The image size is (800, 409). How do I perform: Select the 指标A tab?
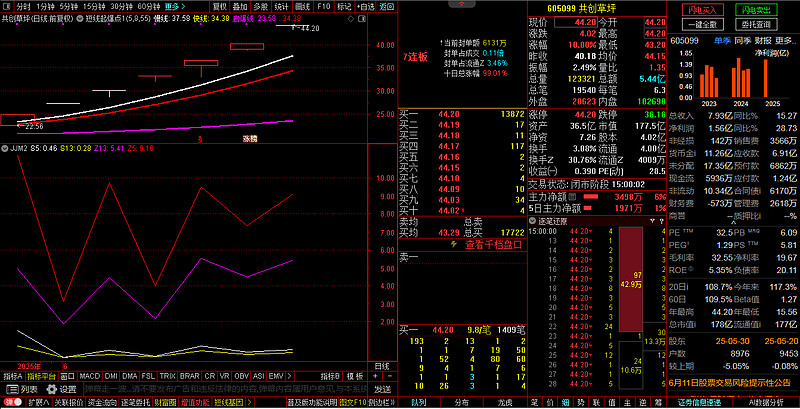(13, 376)
